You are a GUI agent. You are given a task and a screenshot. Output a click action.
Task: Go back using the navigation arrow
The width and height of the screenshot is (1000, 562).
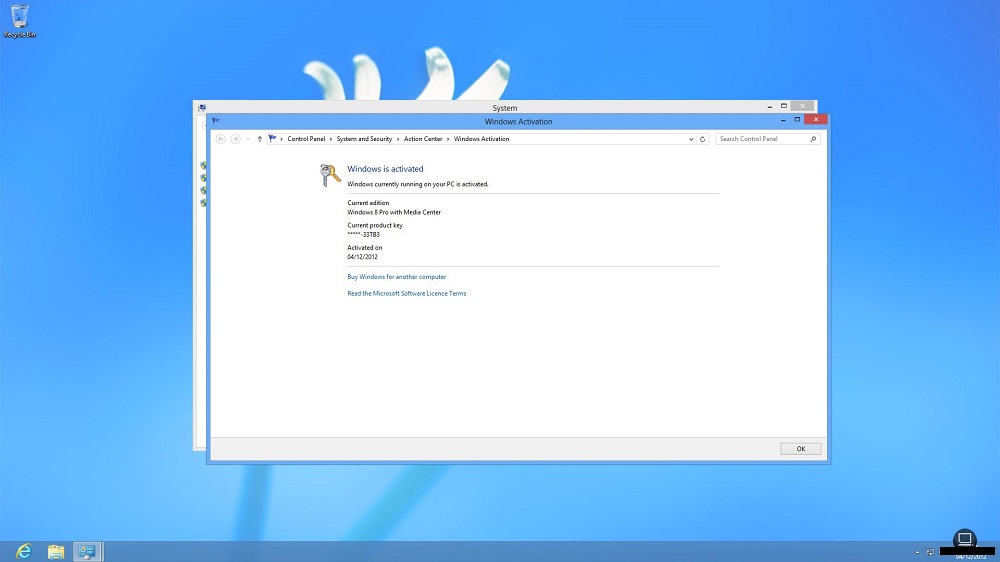[x=221, y=138]
